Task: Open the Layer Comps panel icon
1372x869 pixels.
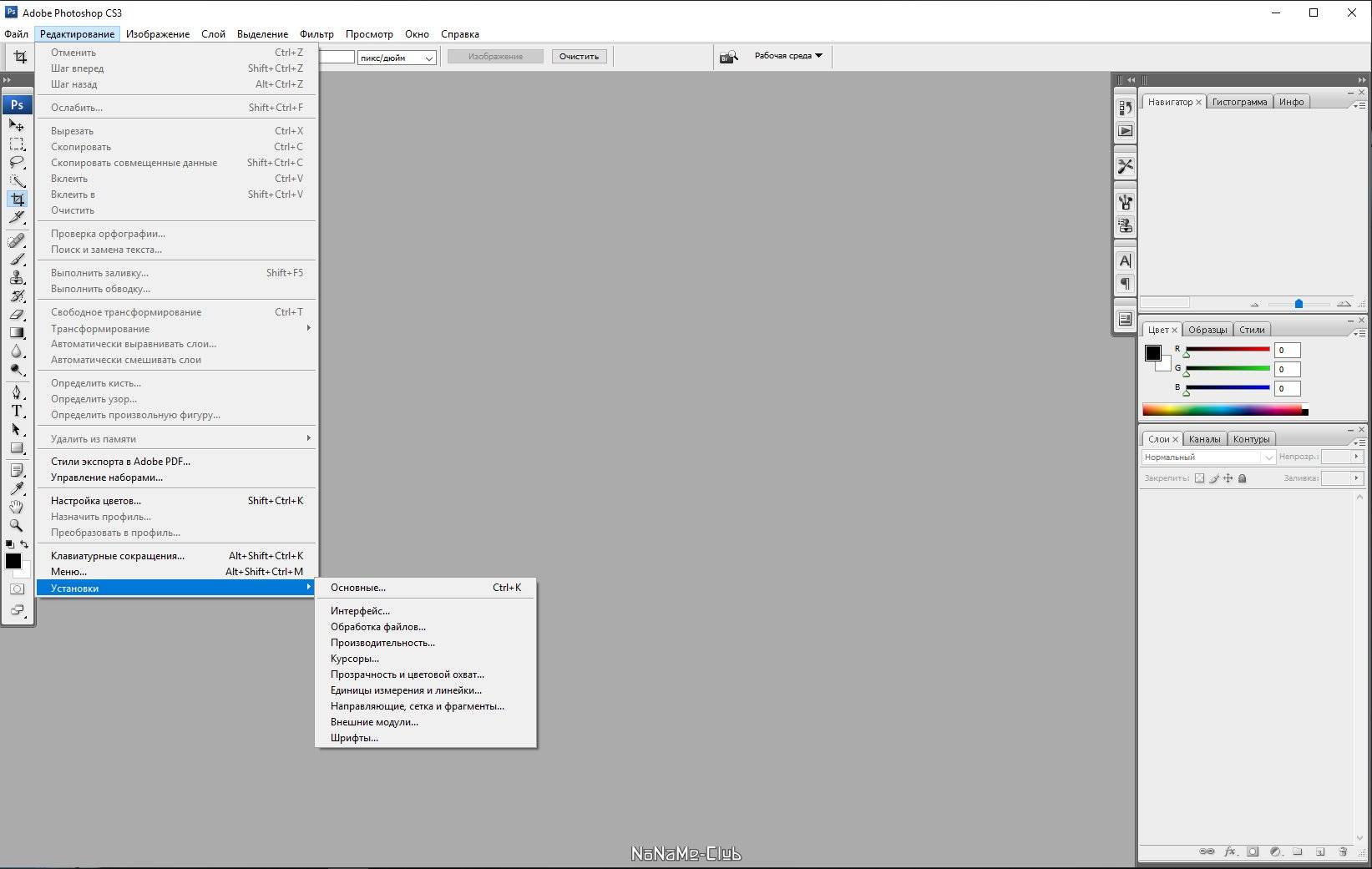Action: [1125, 319]
